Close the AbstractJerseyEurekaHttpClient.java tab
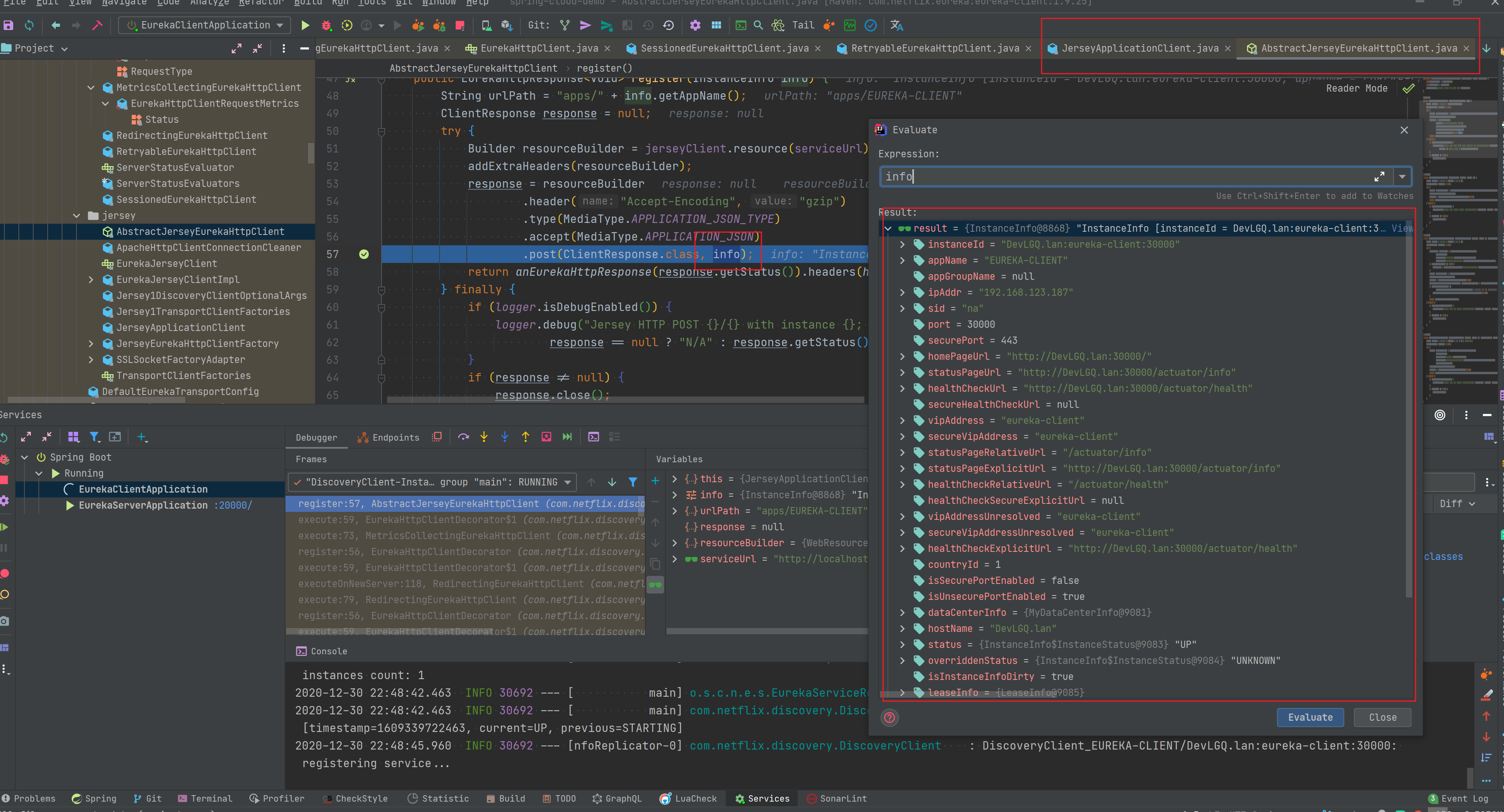This screenshot has height=812, width=1504. pyautogui.click(x=1466, y=48)
